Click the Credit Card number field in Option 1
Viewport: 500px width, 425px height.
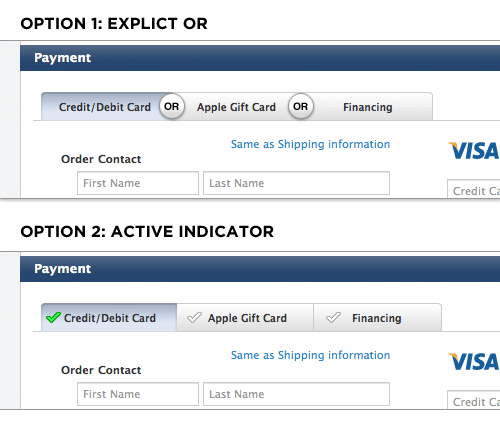(474, 189)
